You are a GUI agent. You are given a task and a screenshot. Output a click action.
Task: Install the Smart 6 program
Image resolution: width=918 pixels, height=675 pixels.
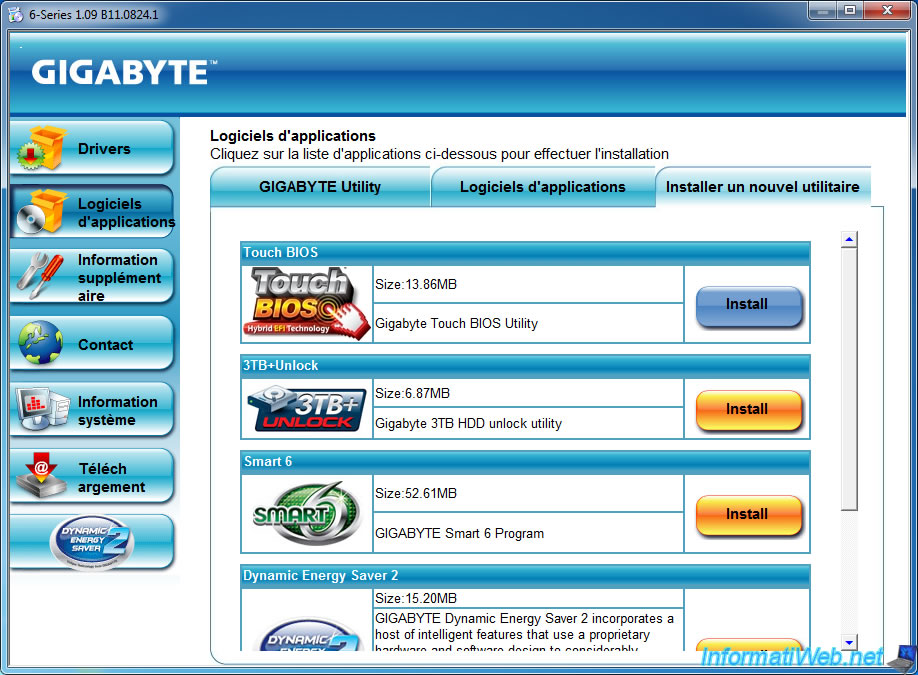(747, 515)
